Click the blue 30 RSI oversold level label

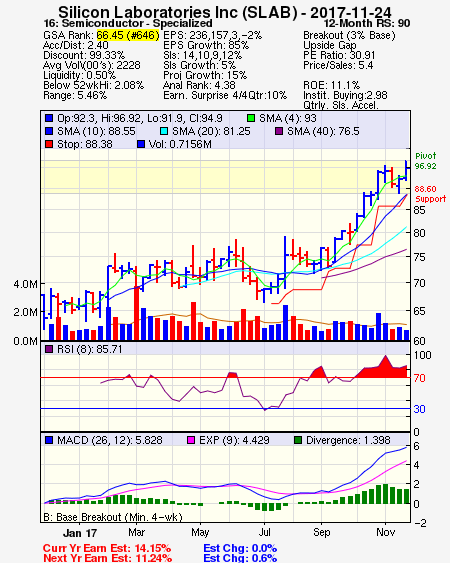[419, 409]
